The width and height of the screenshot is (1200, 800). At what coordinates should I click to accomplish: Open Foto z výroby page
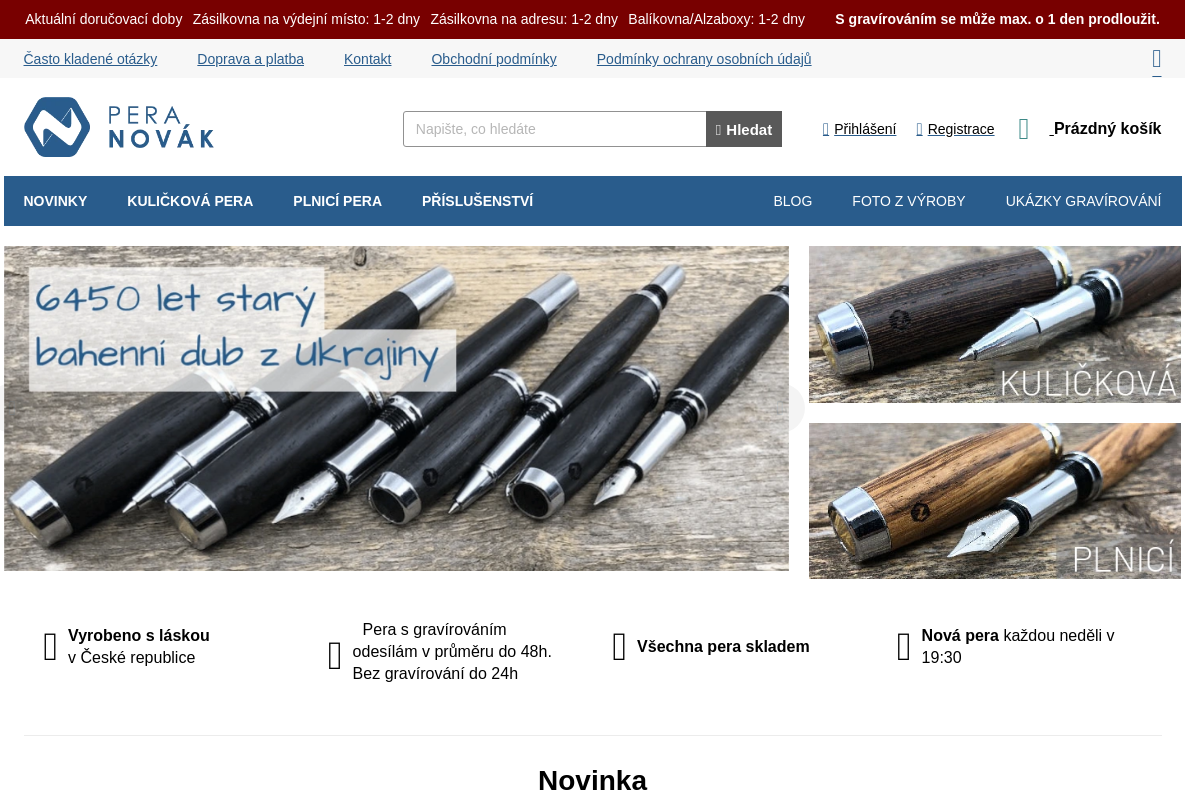pos(909,201)
